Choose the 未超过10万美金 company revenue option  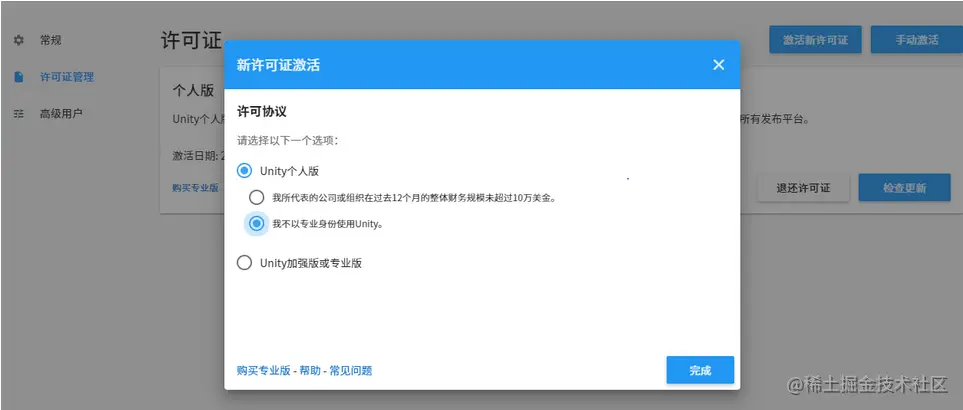click(256, 198)
